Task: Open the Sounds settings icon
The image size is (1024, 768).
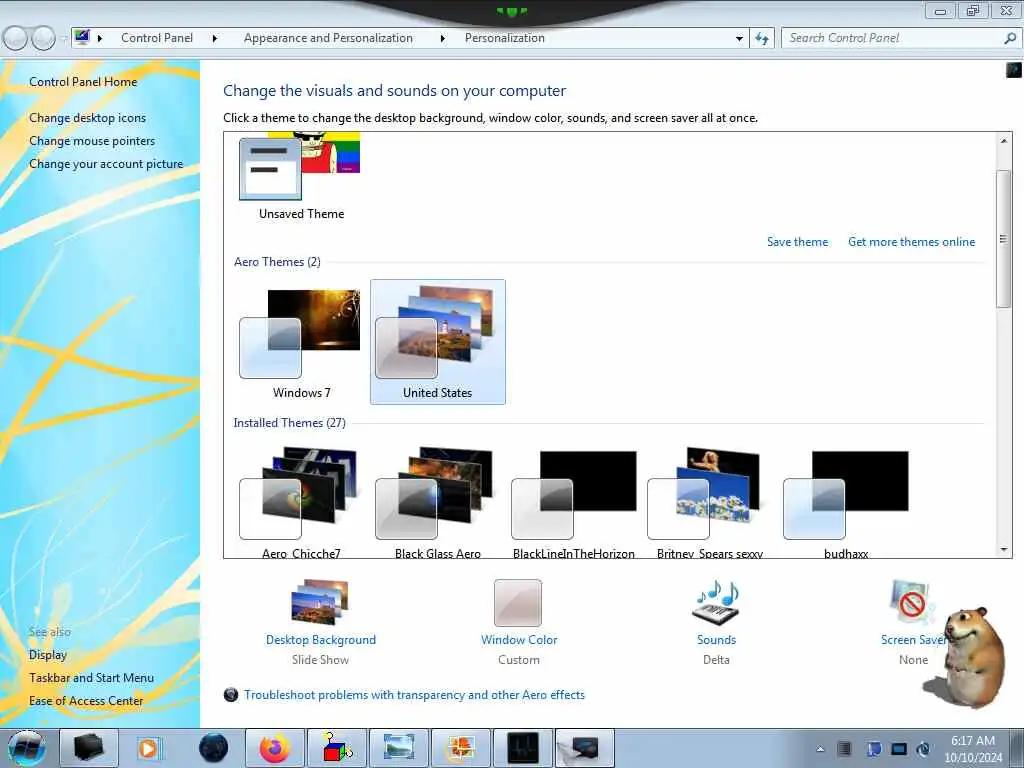Action: tap(716, 601)
